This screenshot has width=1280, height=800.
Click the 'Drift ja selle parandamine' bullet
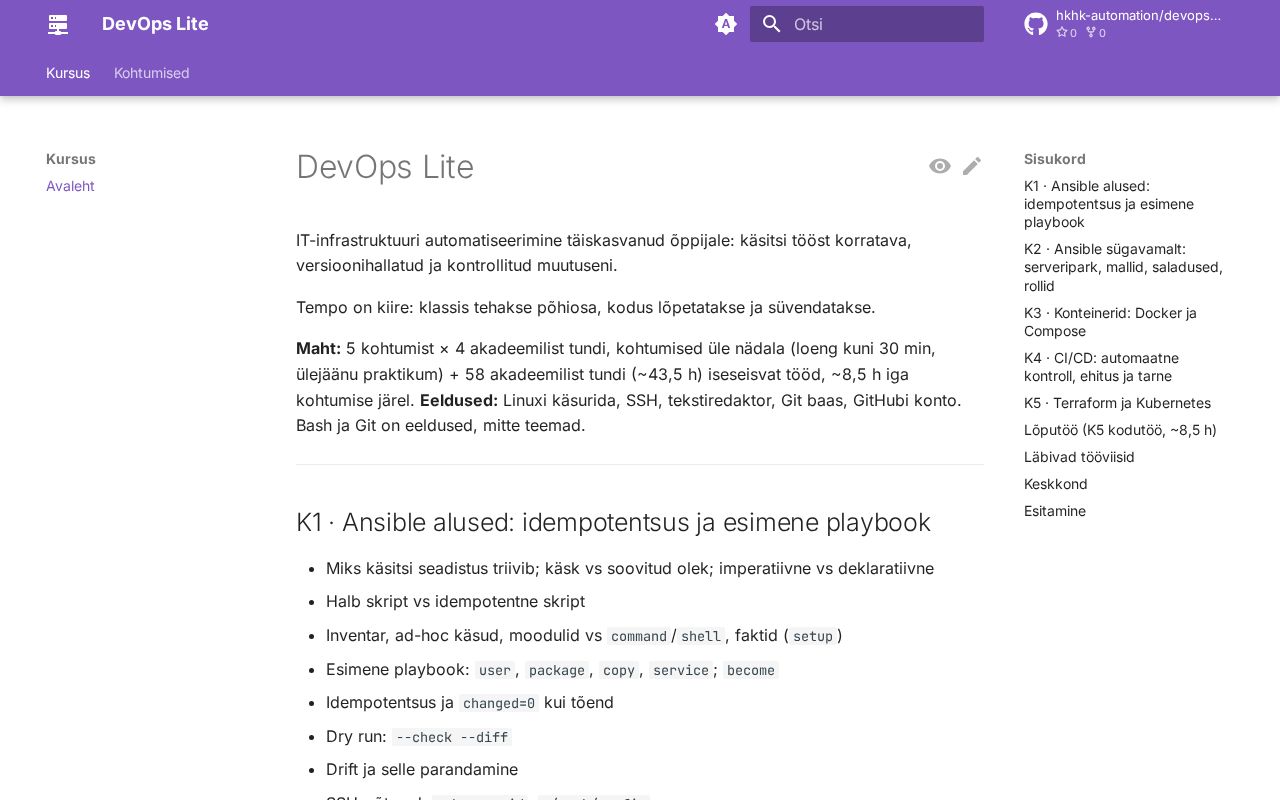coord(422,769)
